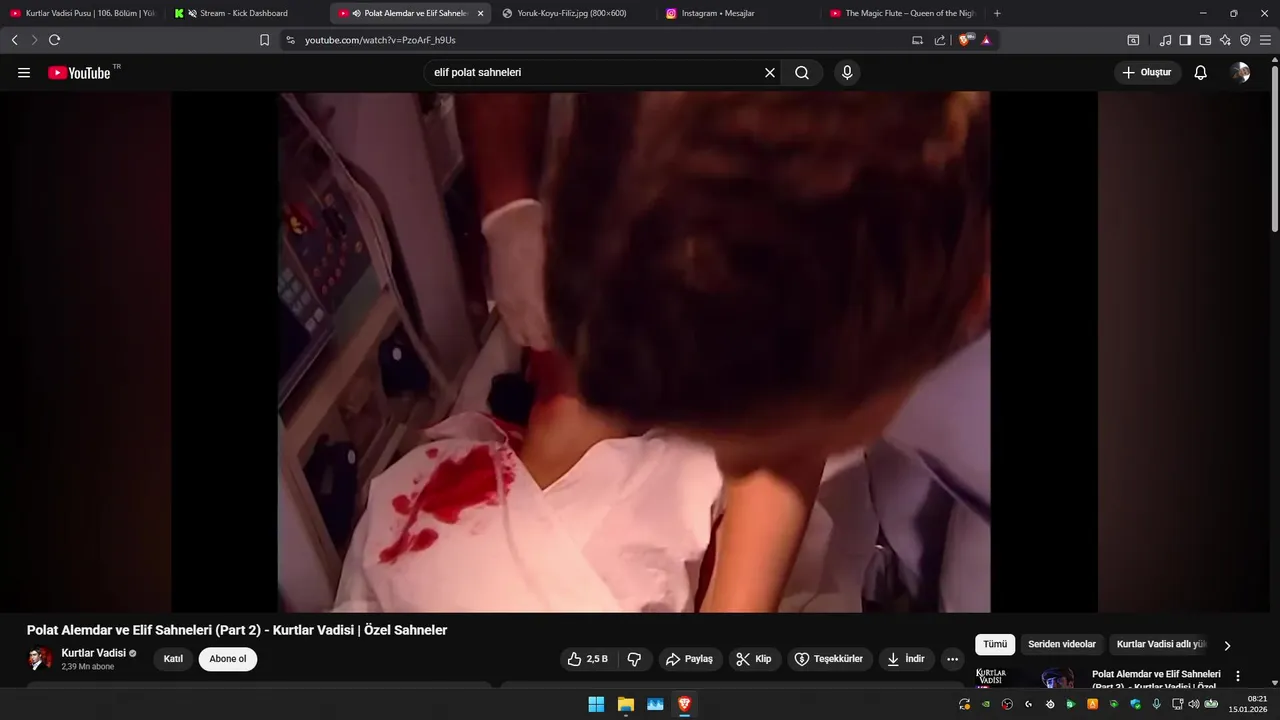Open File Explorer from the taskbar

point(626,704)
